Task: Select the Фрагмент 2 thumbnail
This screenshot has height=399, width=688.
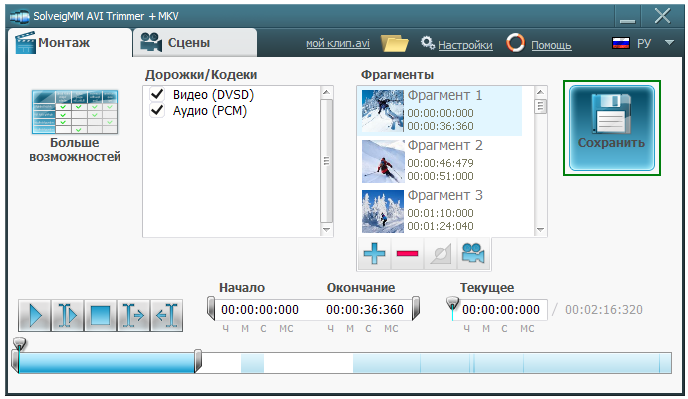Action: pyautogui.click(x=383, y=161)
